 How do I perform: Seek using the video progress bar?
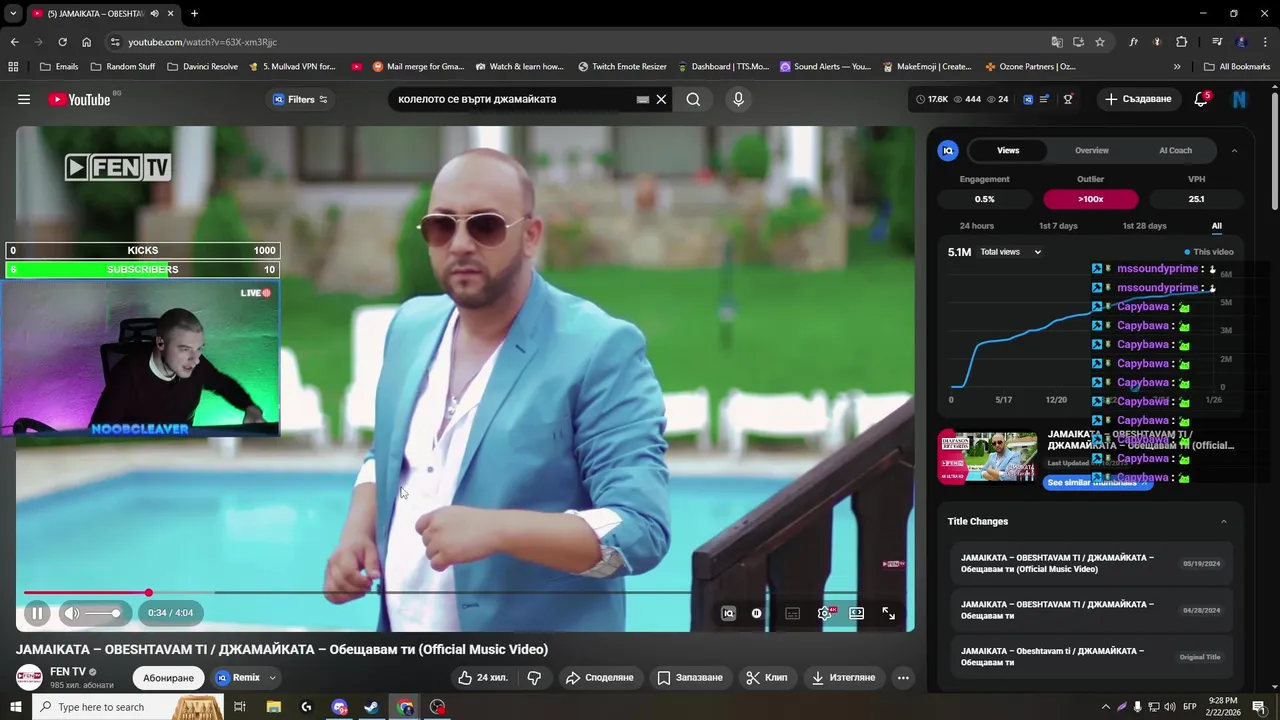[x=464, y=593]
